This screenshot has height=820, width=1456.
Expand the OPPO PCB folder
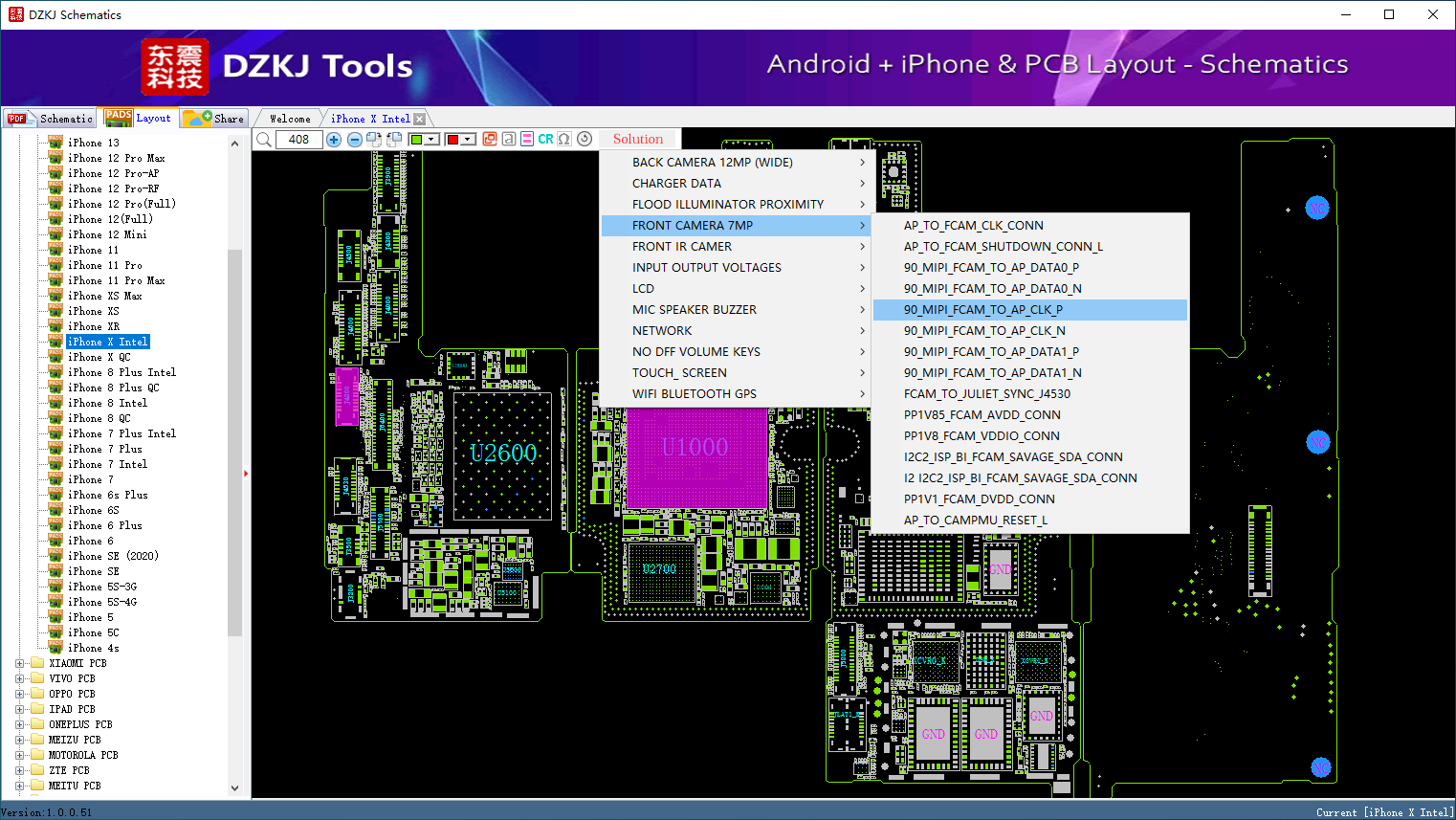pyautogui.click(x=20, y=694)
